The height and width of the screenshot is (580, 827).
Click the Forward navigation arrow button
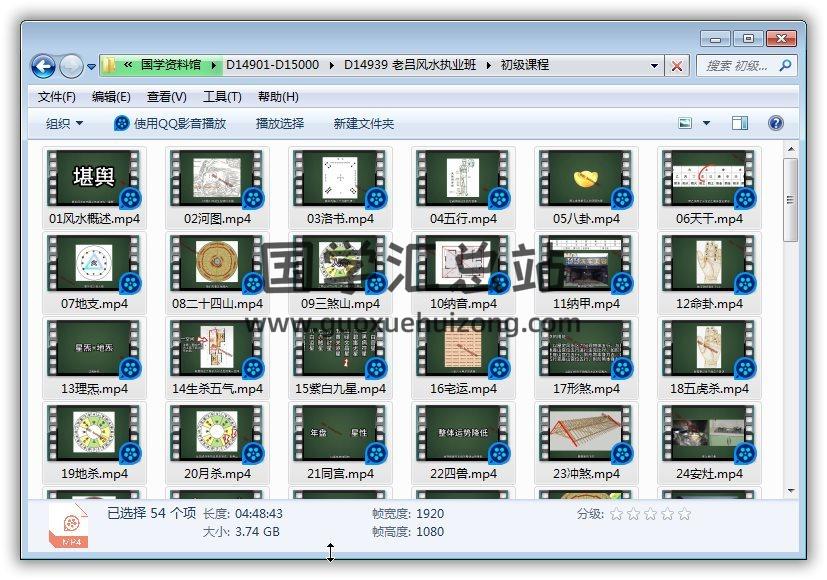71,67
